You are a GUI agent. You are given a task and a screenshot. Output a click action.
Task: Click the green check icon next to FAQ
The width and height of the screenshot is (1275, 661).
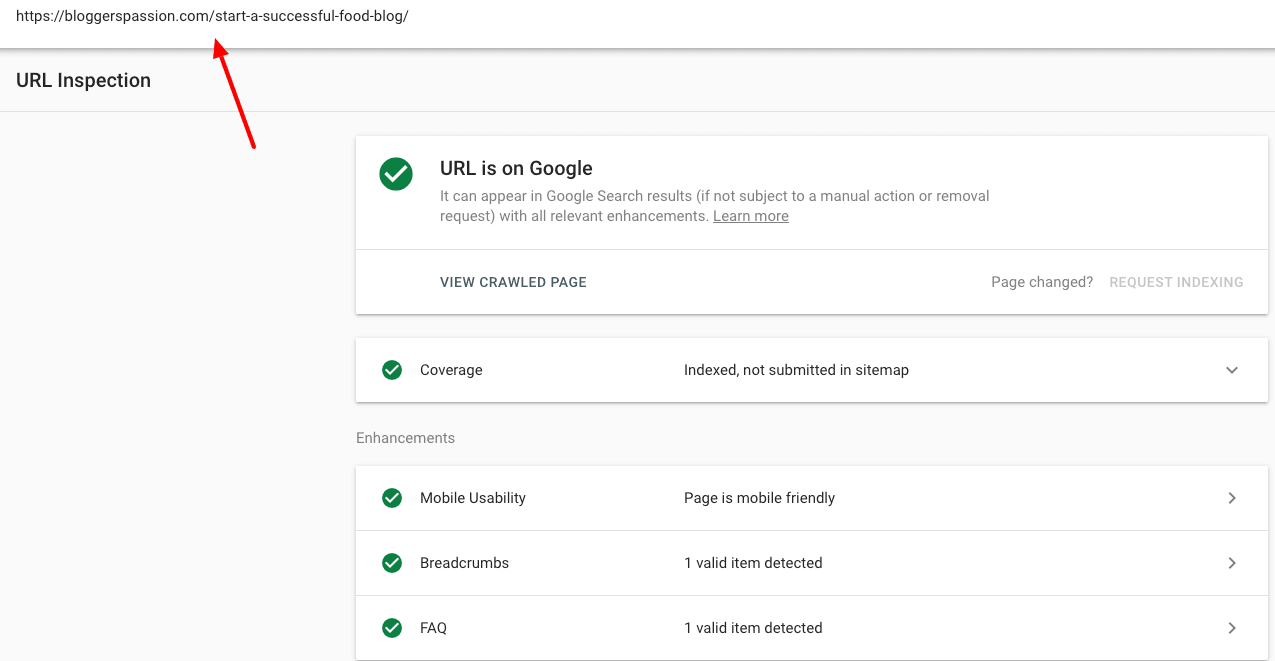(392, 628)
